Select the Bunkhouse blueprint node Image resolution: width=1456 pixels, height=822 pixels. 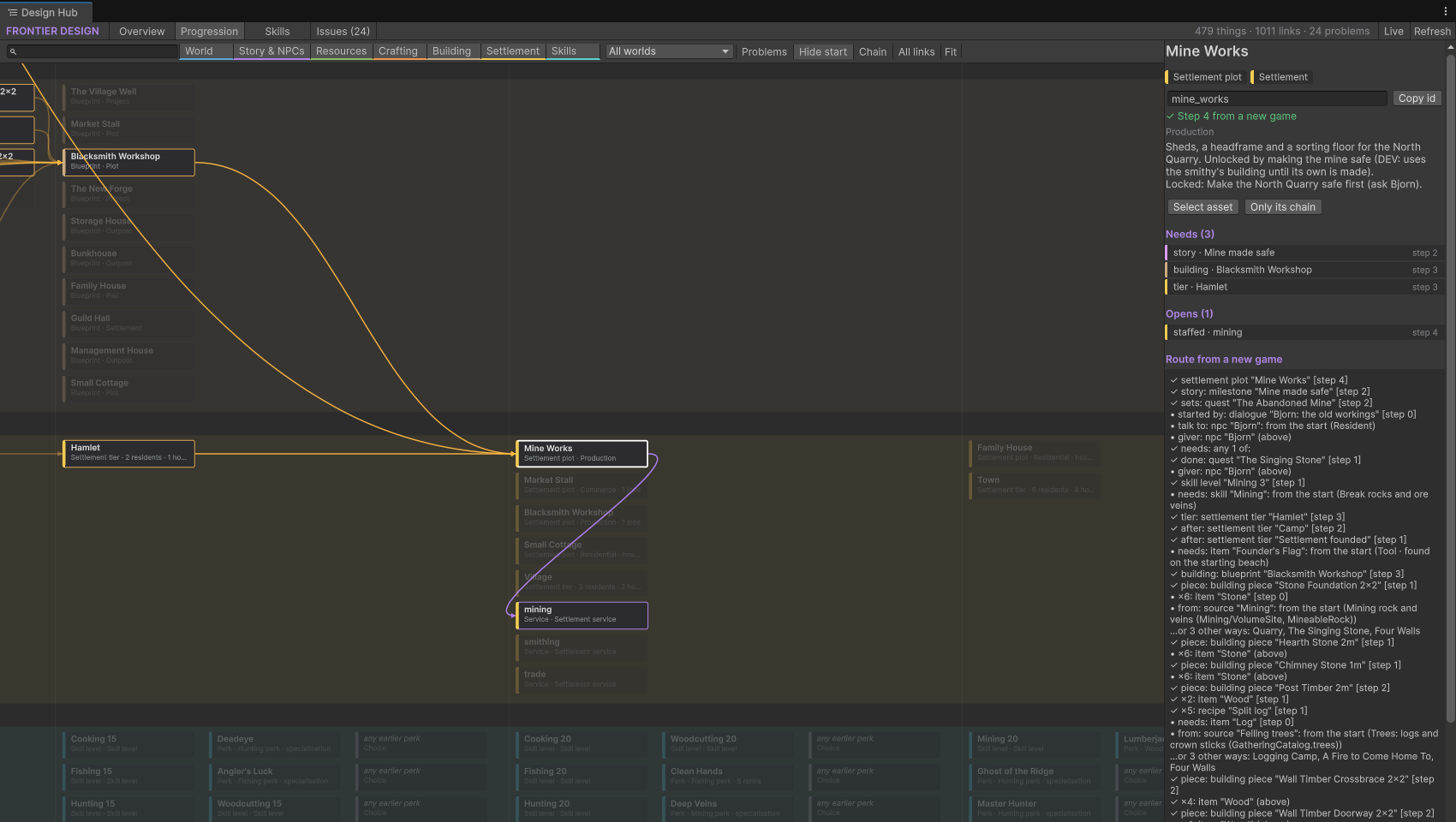128,259
